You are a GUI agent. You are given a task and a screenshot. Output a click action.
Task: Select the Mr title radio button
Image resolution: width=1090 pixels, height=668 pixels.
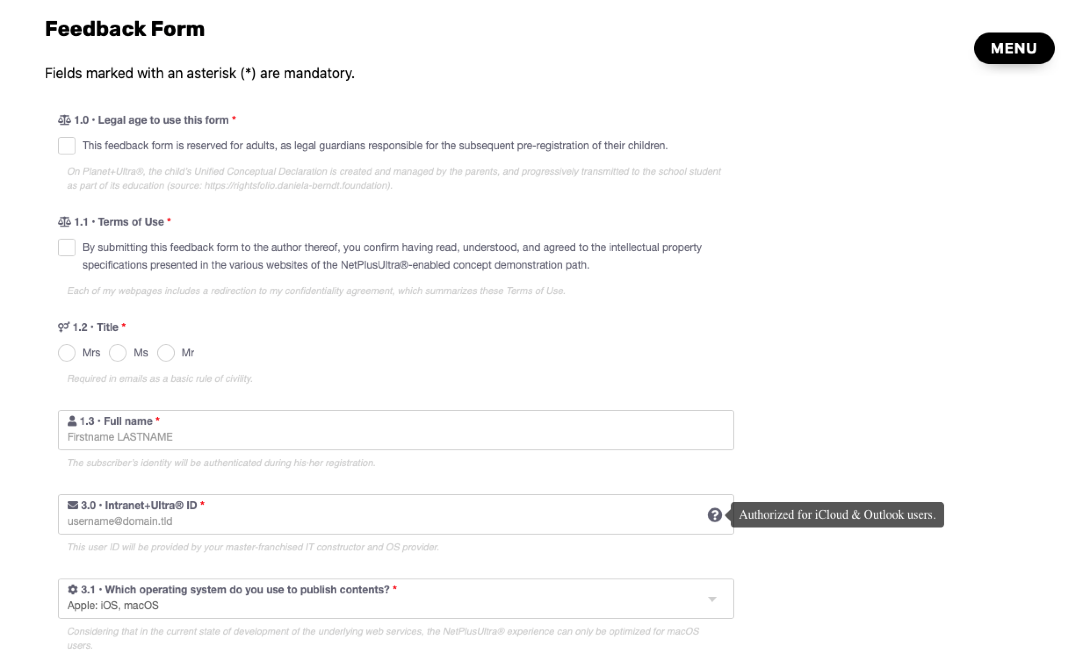pos(167,353)
